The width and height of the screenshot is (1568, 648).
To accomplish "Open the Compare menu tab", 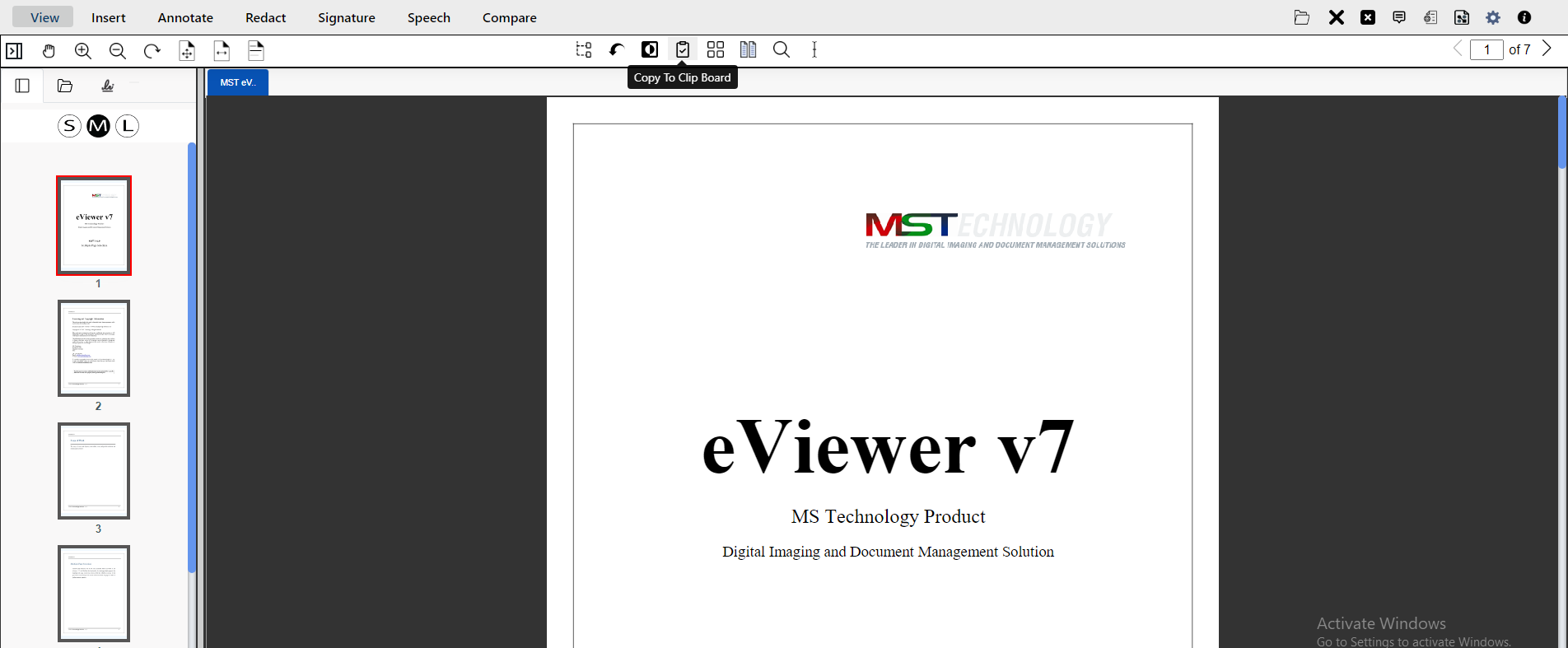I will (510, 17).
